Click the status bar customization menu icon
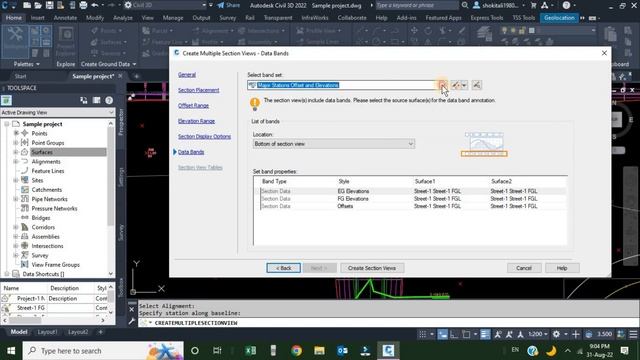The height and width of the screenshot is (360, 640). pyautogui.click(x=633, y=334)
